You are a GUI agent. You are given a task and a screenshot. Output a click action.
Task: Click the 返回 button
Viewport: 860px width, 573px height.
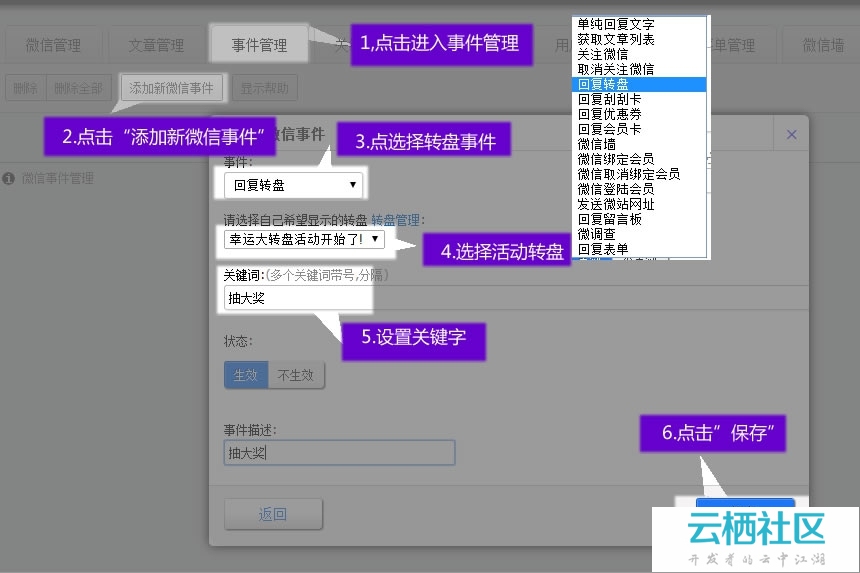tap(273, 514)
